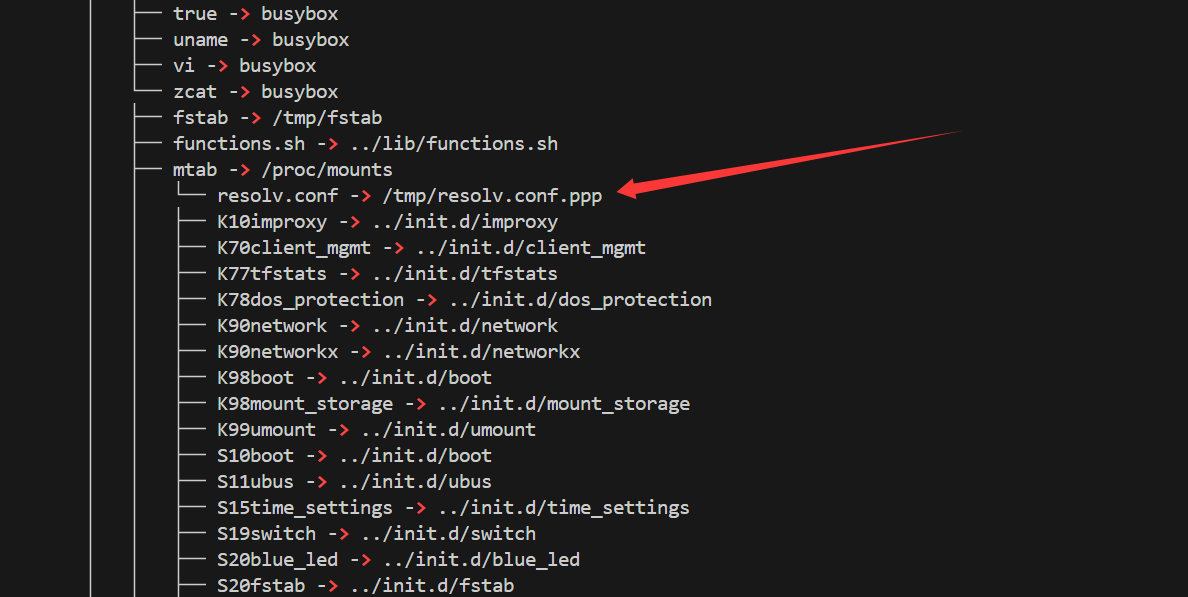Screen dimensions: 1188x597
Task: Select the S20blue_led entry
Action: [x=277, y=560]
